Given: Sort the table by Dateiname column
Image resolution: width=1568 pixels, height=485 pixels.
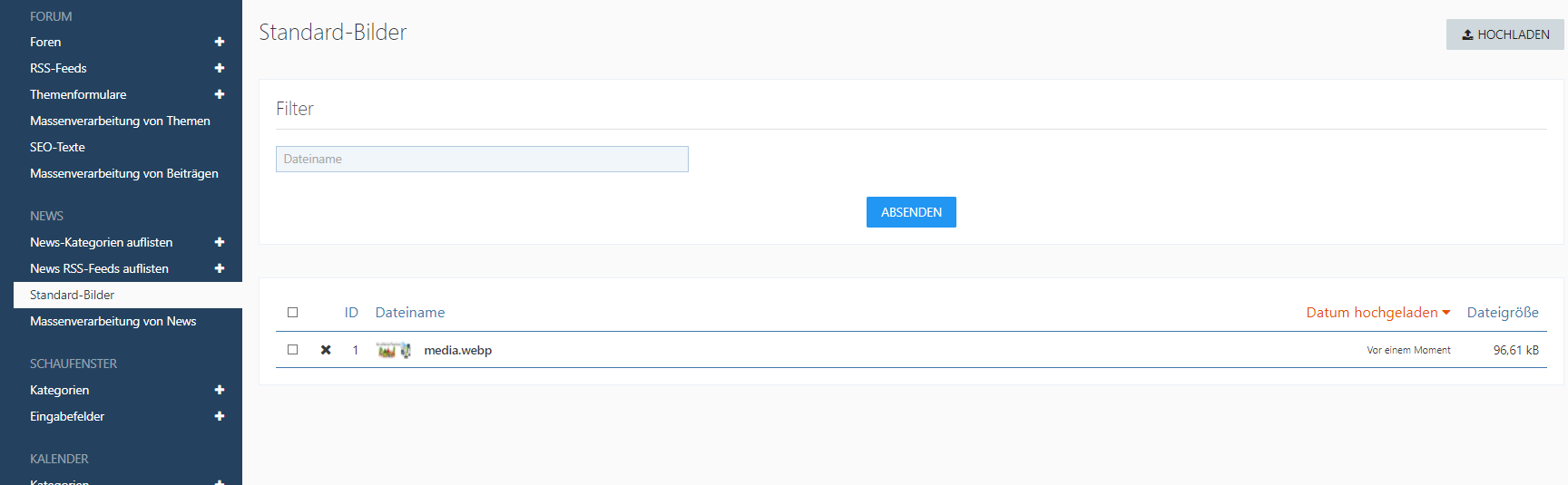Looking at the screenshot, I should (410, 313).
